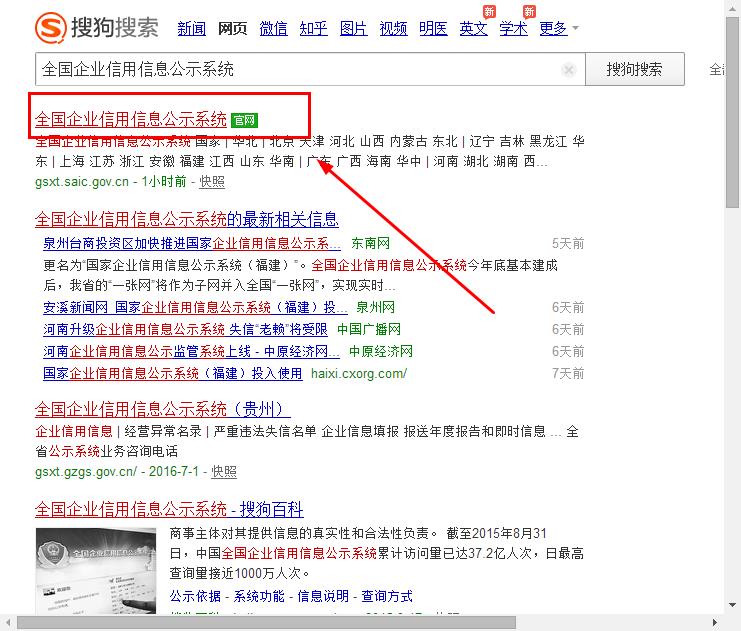Open the 学术 search tab
Screen dimensions: 741x631
pos(513,28)
